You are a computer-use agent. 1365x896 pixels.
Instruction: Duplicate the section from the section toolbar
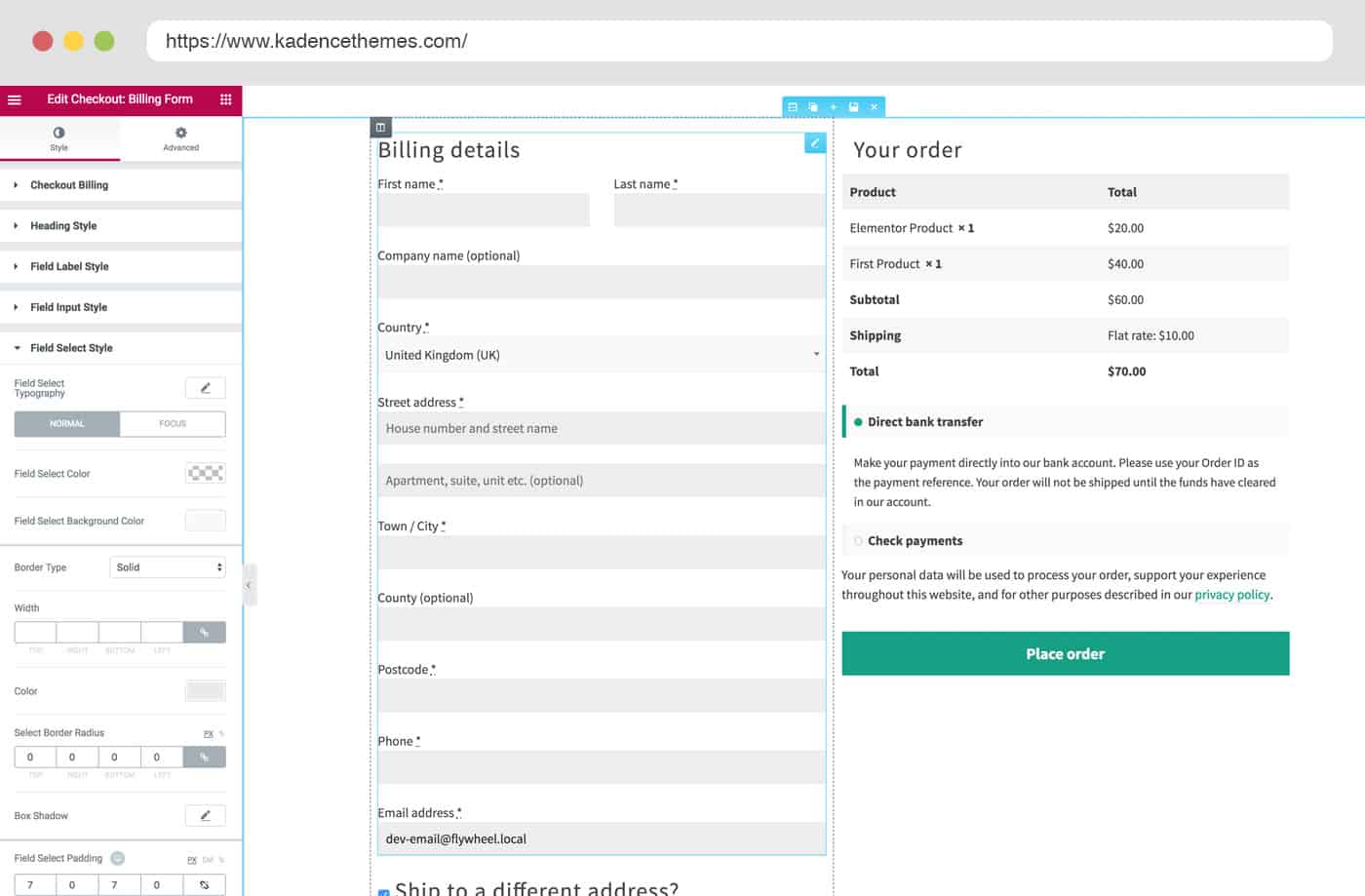pyautogui.click(x=813, y=107)
